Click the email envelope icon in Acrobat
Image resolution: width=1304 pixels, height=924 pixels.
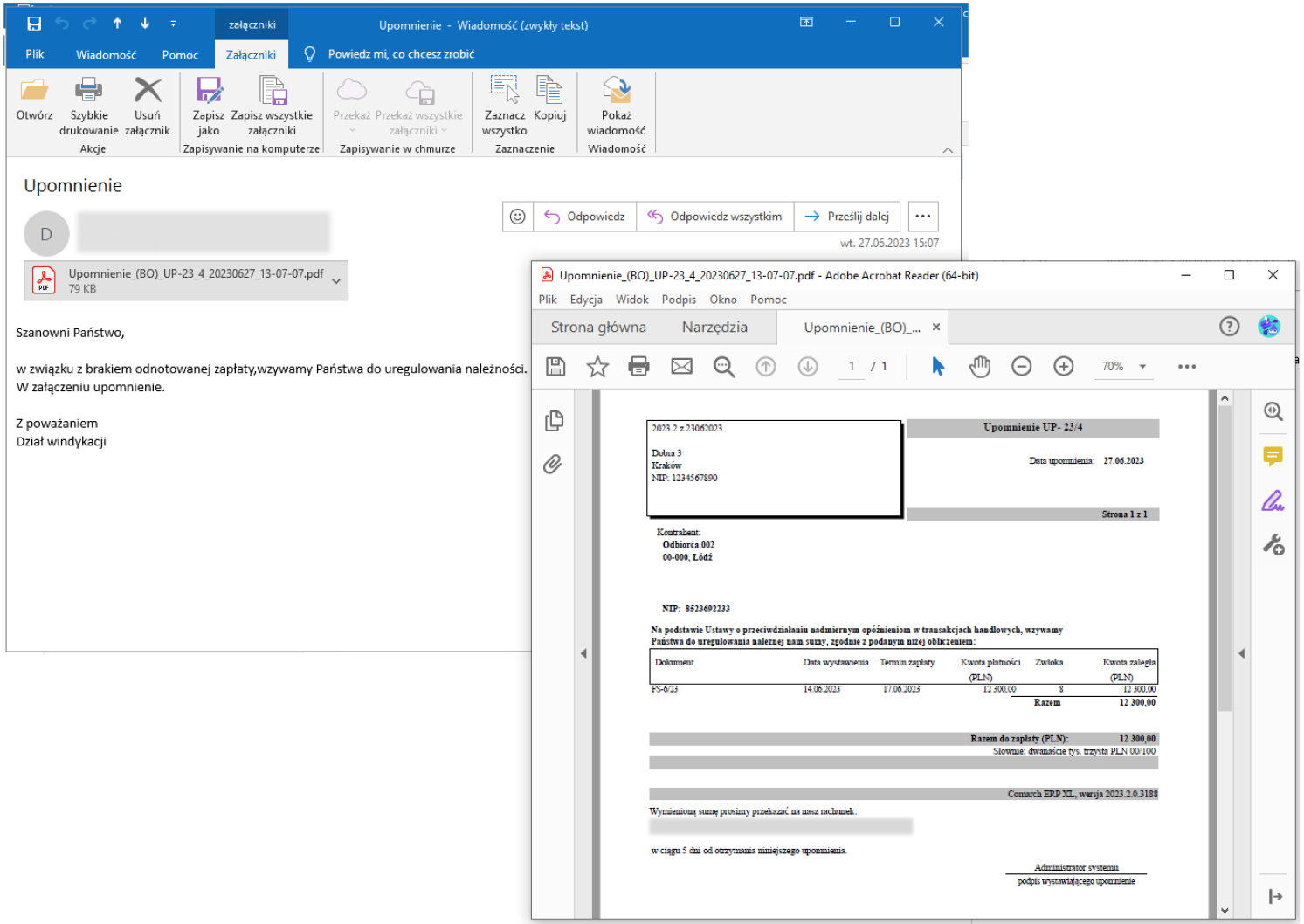pyautogui.click(x=682, y=367)
